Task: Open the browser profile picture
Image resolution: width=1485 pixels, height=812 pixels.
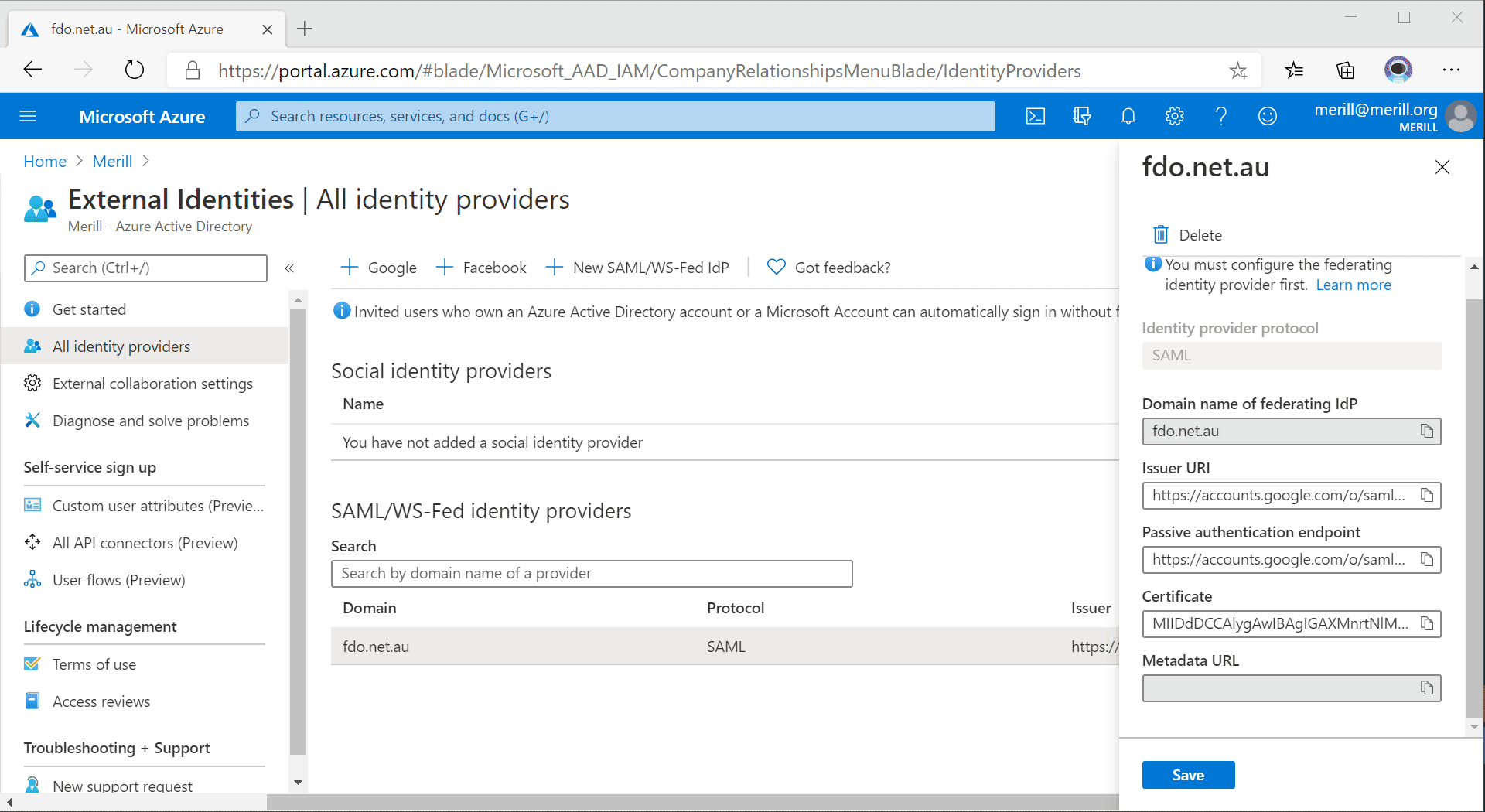Action: point(1398,70)
